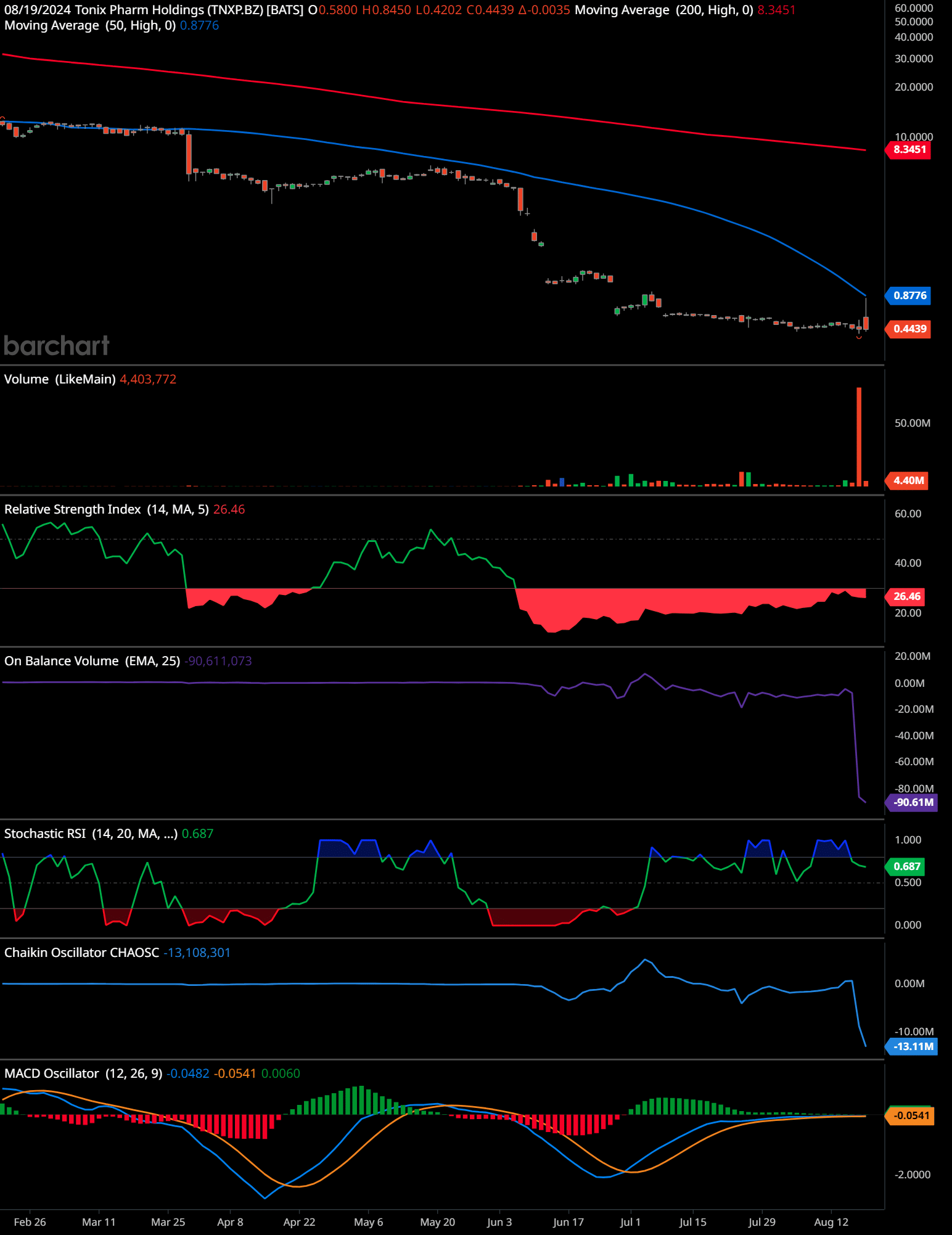Click the 10.0000 price axis label
Image resolution: width=952 pixels, height=1235 pixels.
(x=914, y=137)
